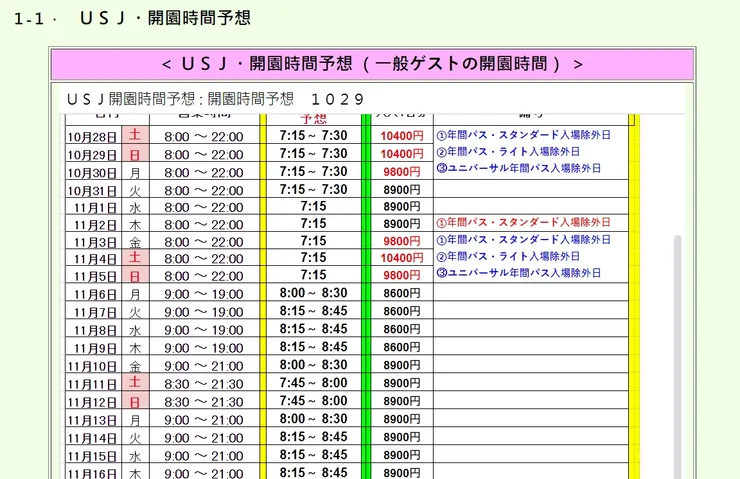Click the 9800円 price in the 11月5日 row
The image size is (740, 479).
pos(402,275)
